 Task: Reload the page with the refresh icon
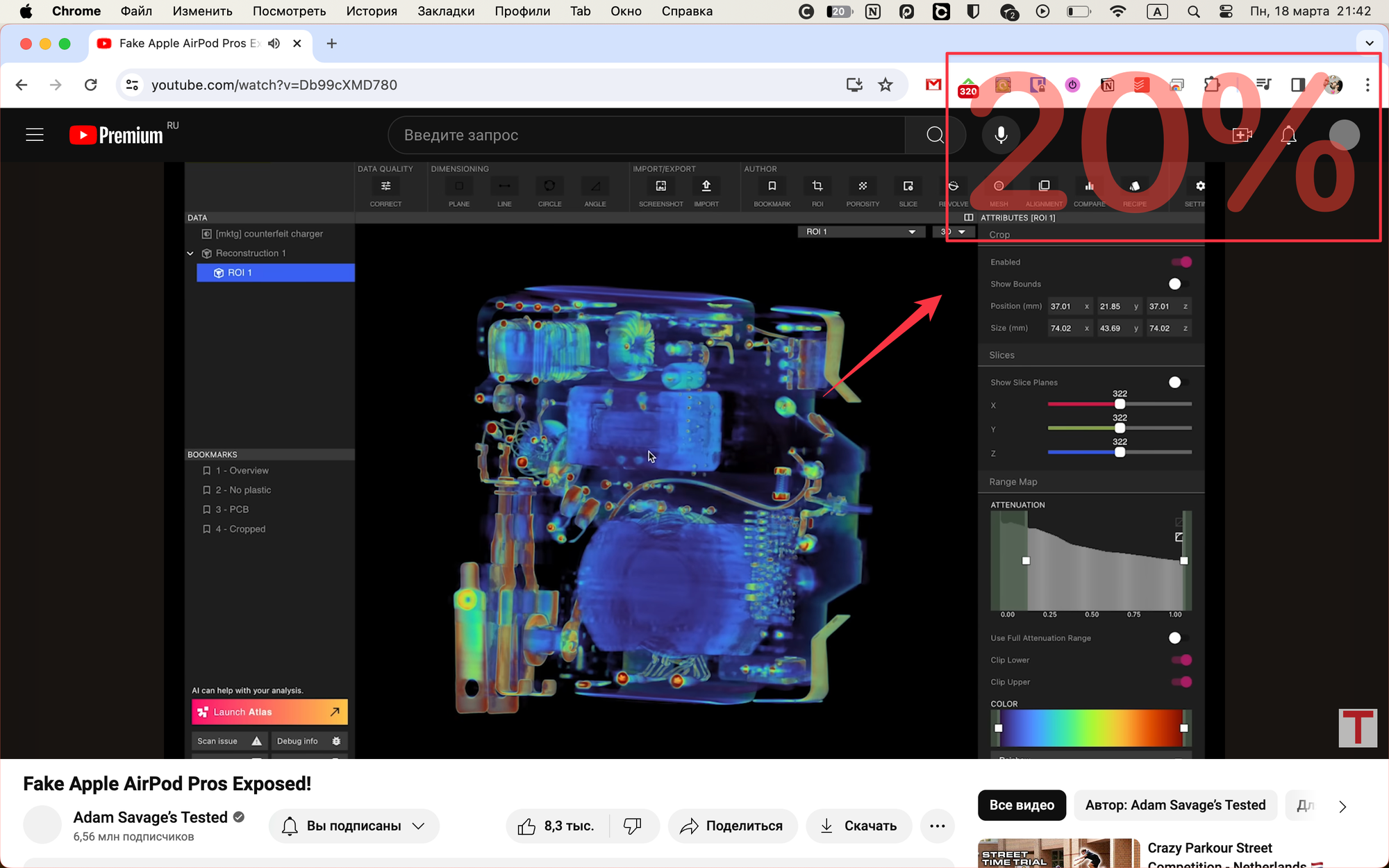tap(90, 85)
